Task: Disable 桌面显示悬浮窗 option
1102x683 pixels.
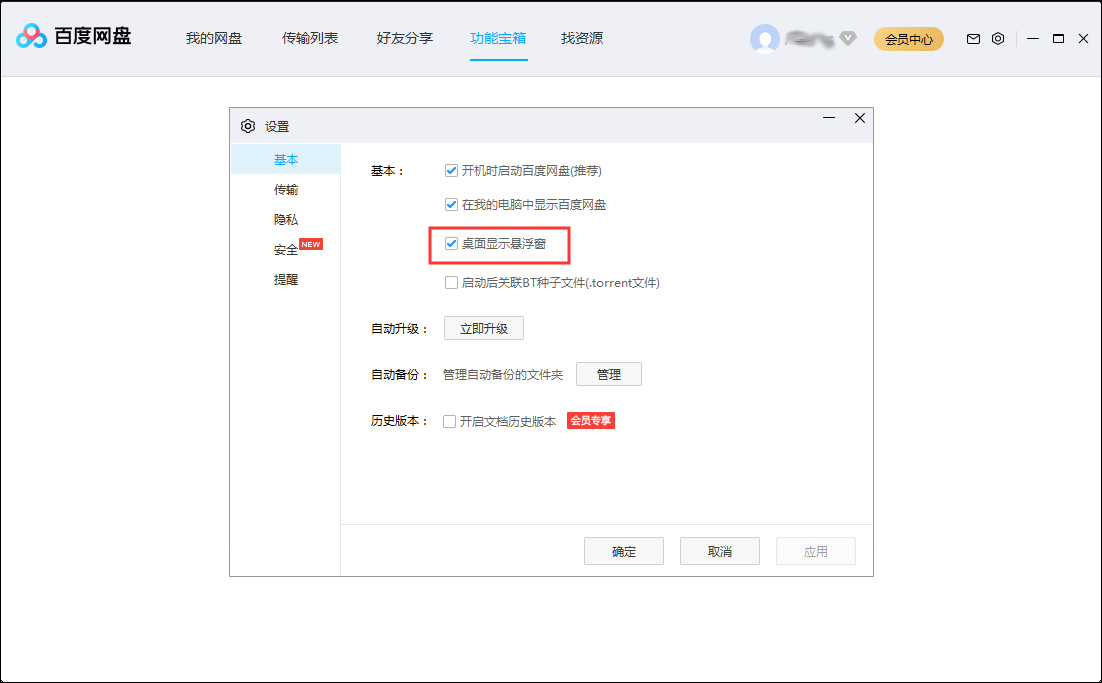Action: [x=451, y=246]
